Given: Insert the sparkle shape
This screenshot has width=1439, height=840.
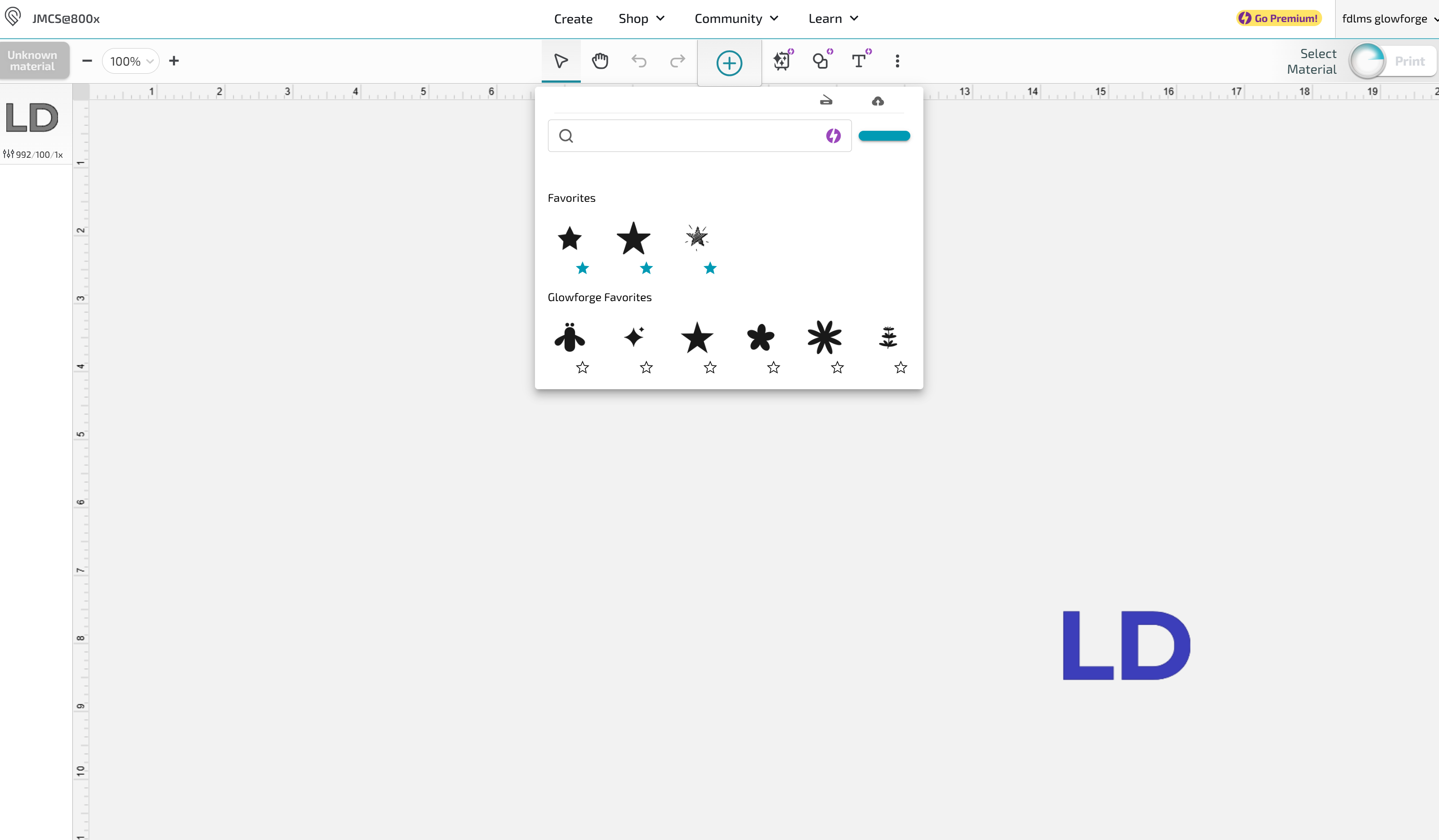Looking at the screenshot, I should [x=633, y=337].
